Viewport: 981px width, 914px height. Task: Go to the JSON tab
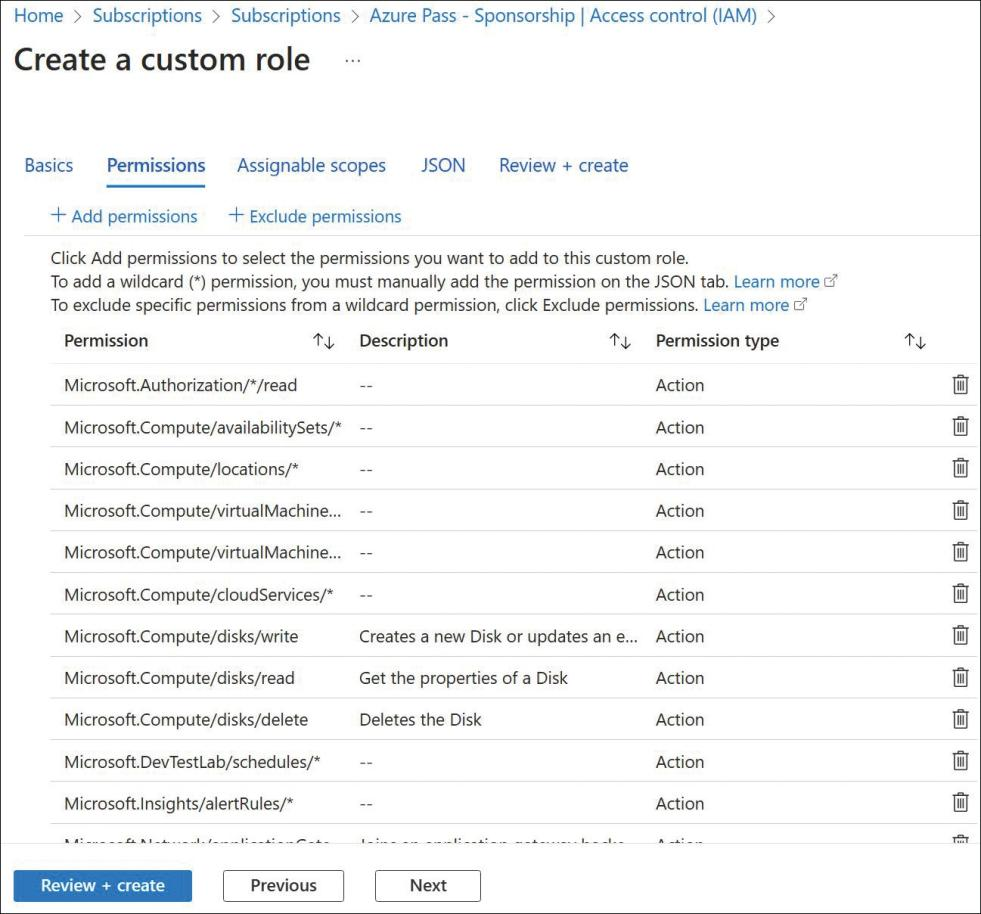443,166
